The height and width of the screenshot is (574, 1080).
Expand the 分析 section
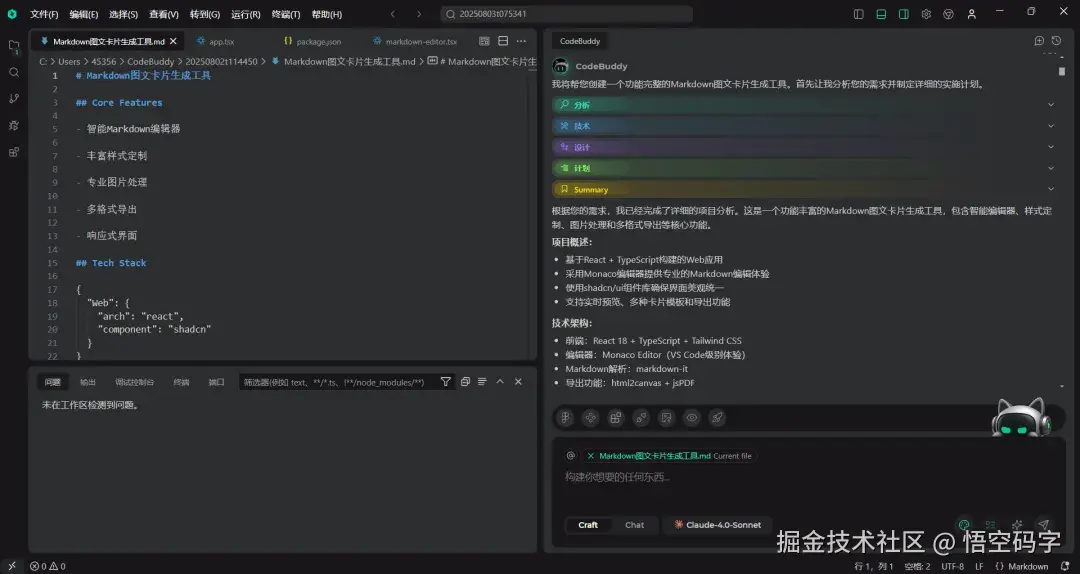(x=806, y=105)
